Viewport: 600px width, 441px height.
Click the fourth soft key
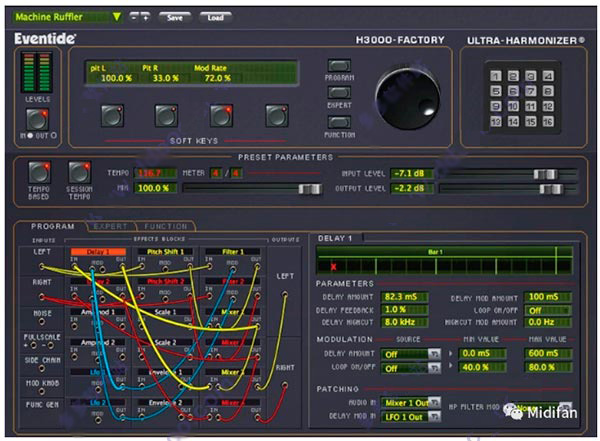(277, 116)
